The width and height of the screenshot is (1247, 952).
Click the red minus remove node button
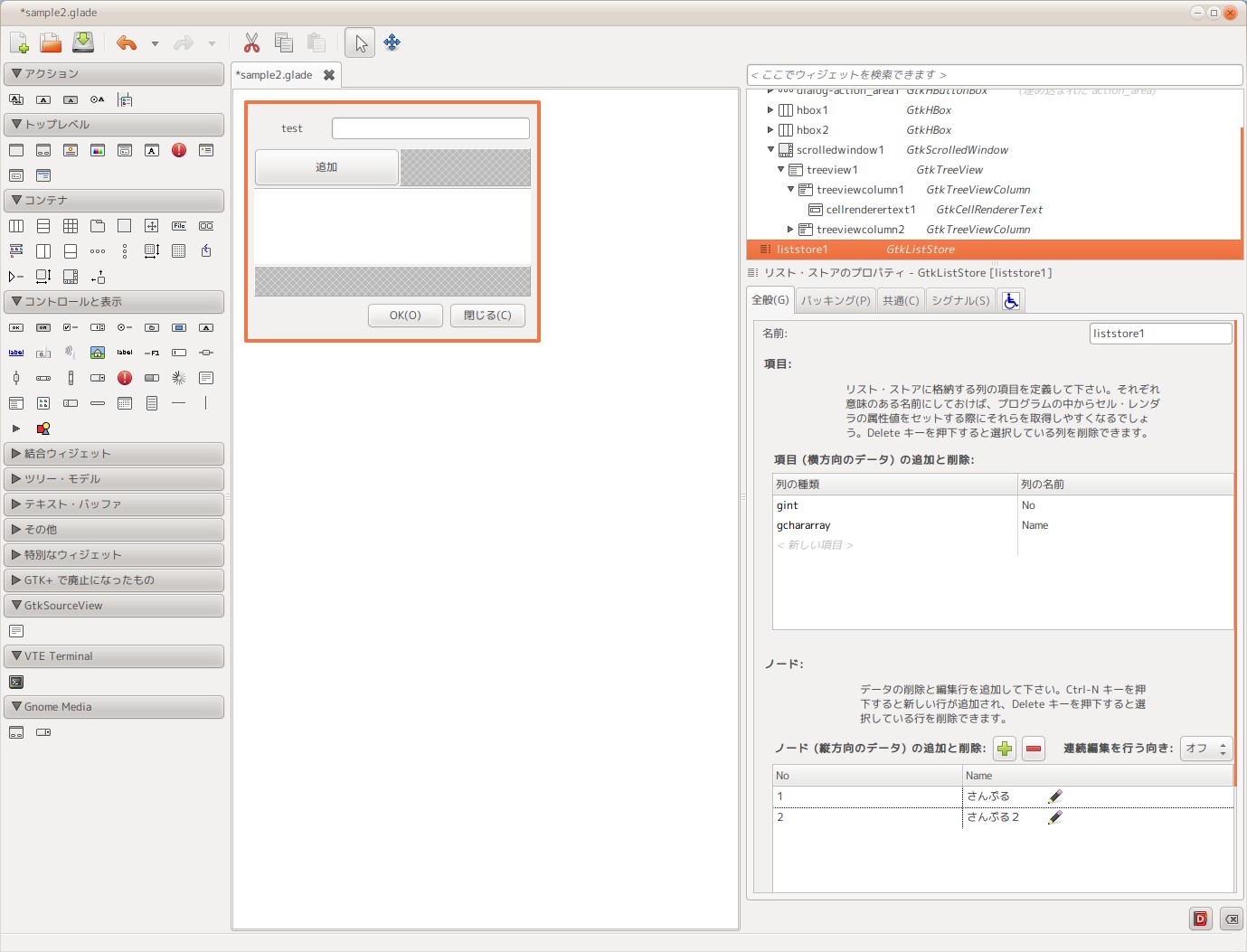click(1034, 749)
